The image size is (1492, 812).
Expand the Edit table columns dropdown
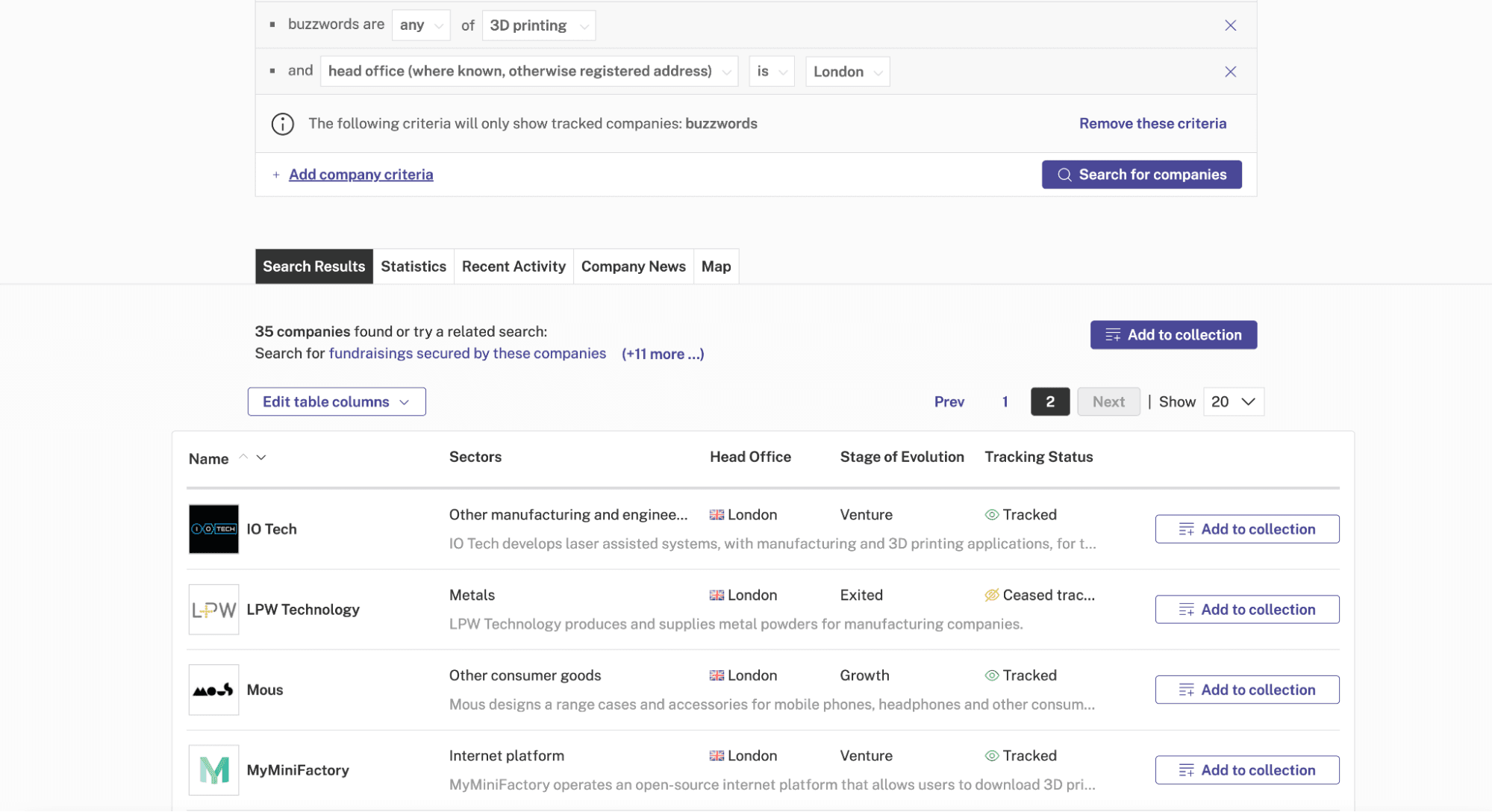pyautogui.click(x=337, y=402)
